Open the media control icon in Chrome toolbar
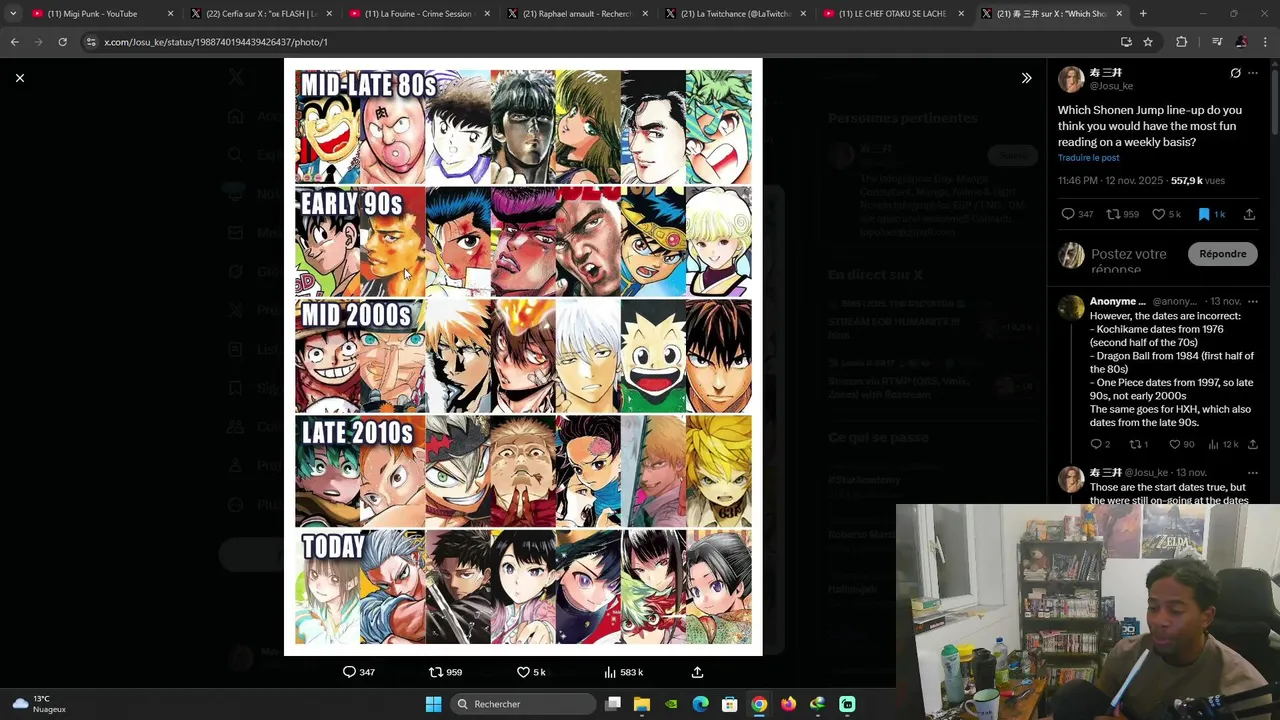Screen dimensions: 1280x720 1217,42
